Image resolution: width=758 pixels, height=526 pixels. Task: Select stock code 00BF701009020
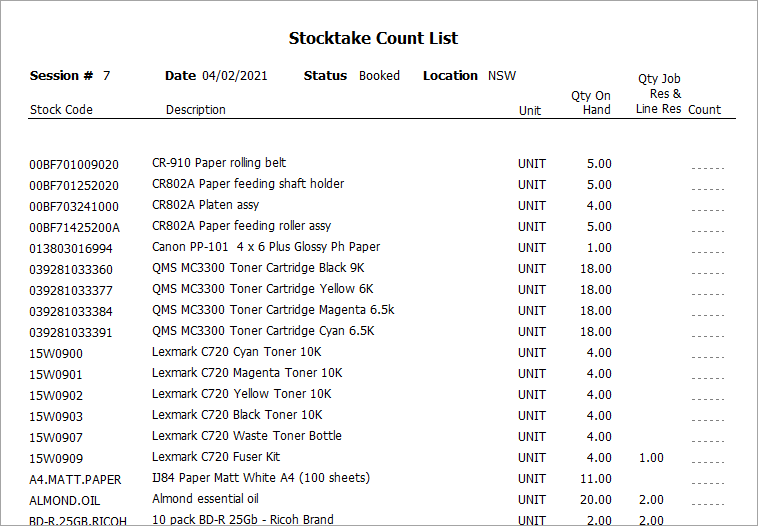[74, 165]
